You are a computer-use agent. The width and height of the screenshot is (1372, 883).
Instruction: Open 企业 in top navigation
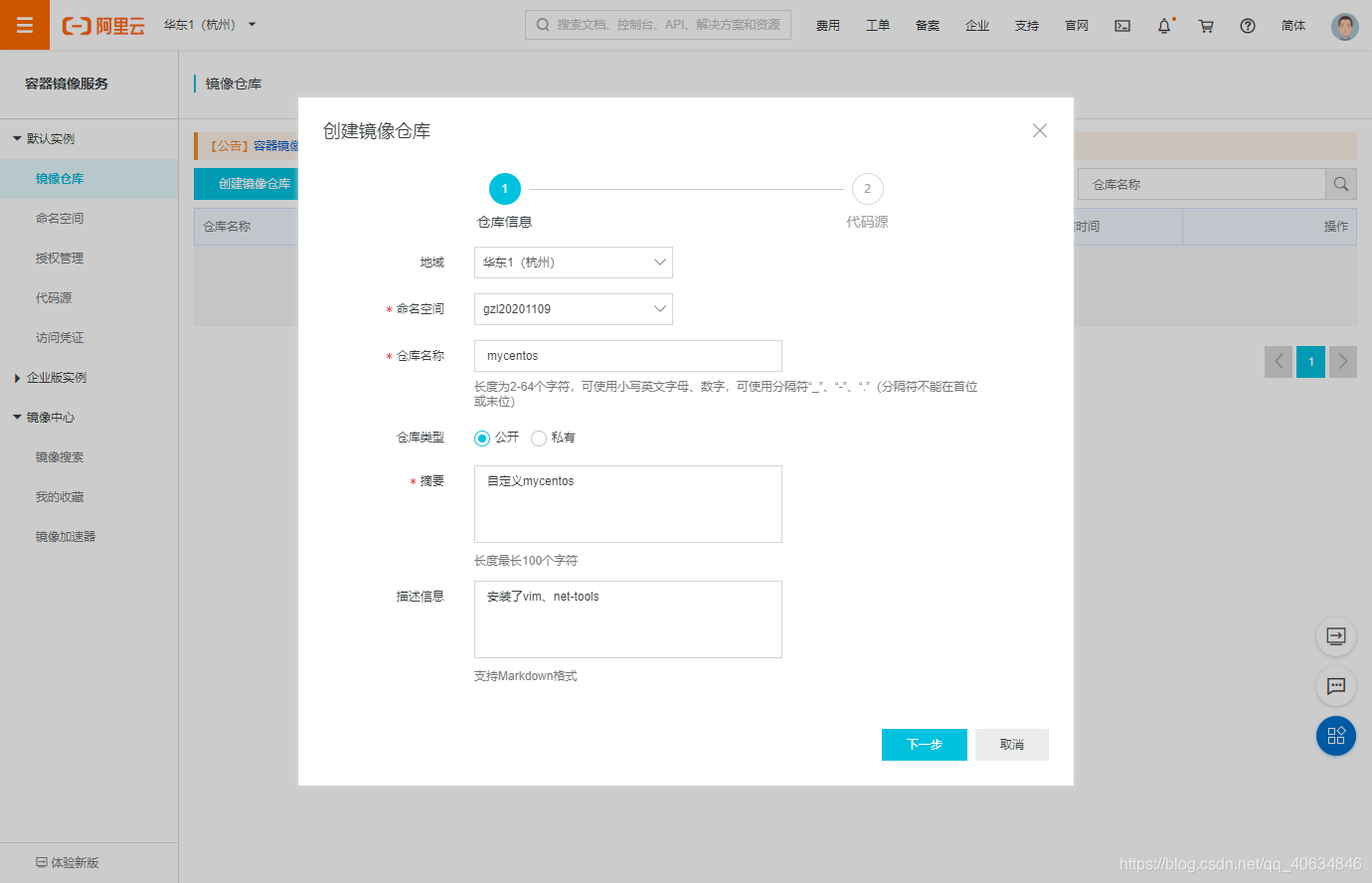point(977,26)
